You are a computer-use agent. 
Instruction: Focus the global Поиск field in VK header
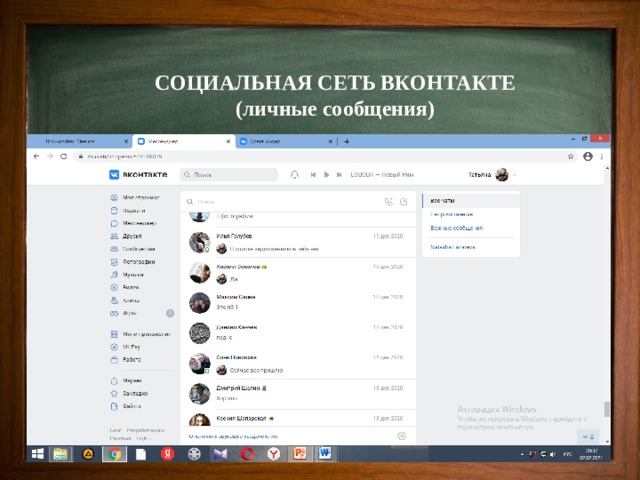point(229,175)
